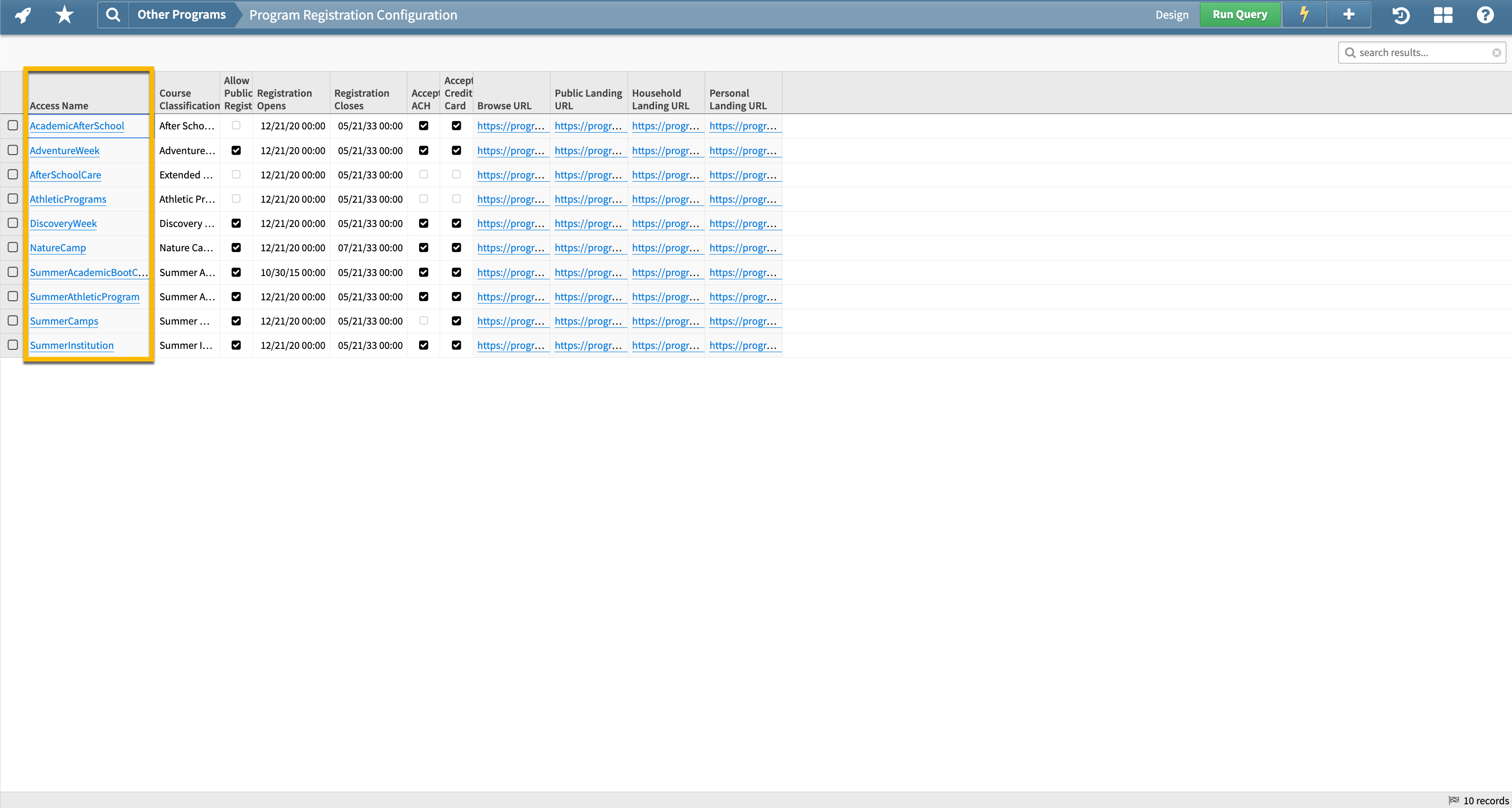Click the lightning bolt quick-action icon
The width and height of the screenshot is (1512, 808).
(1304, 14)
